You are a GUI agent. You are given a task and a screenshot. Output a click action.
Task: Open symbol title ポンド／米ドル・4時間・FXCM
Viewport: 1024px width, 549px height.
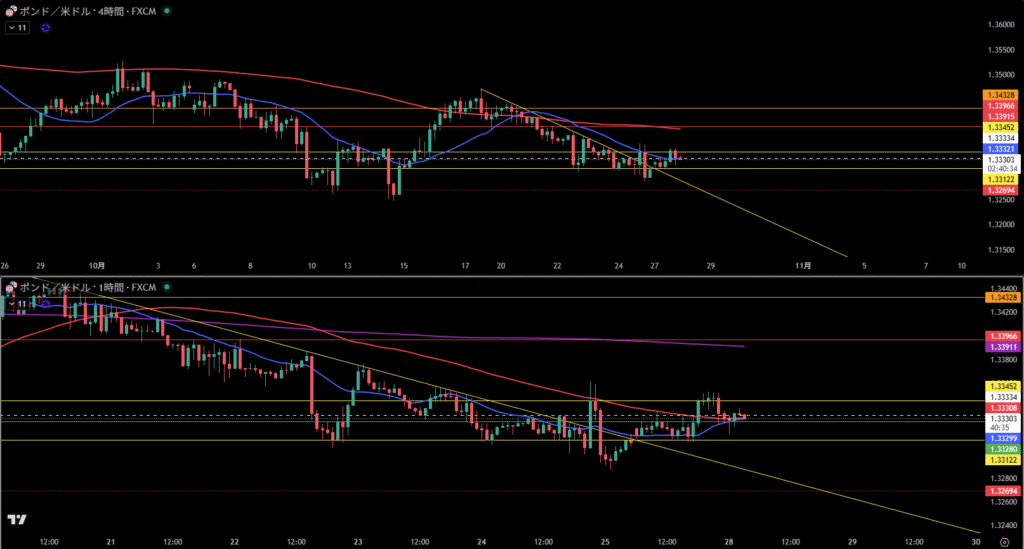[x=88, y=11]
